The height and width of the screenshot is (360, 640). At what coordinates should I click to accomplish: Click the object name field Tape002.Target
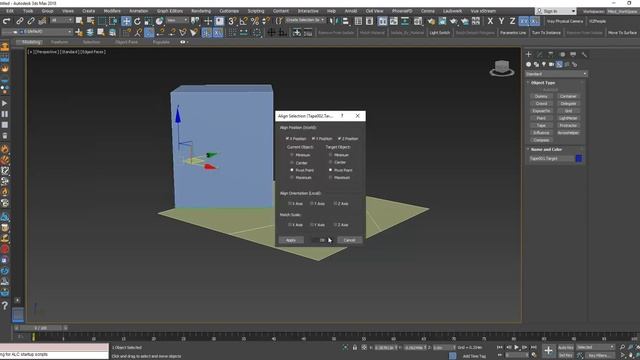pos(551,158)
